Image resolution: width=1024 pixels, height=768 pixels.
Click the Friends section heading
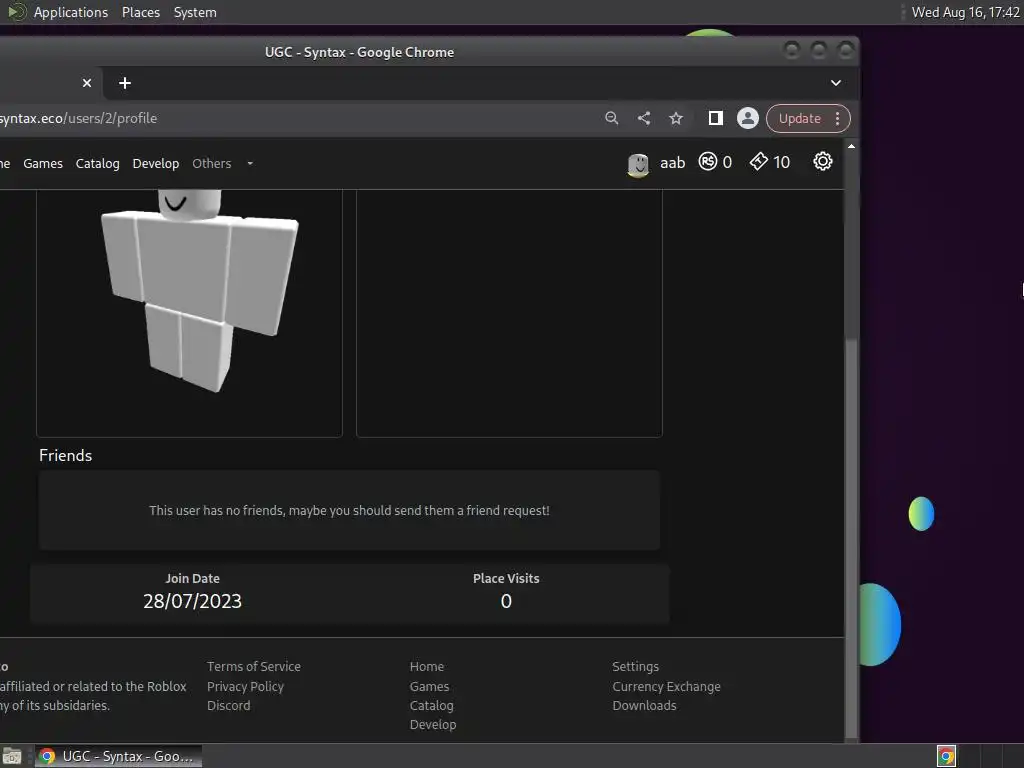click(65, 455)
